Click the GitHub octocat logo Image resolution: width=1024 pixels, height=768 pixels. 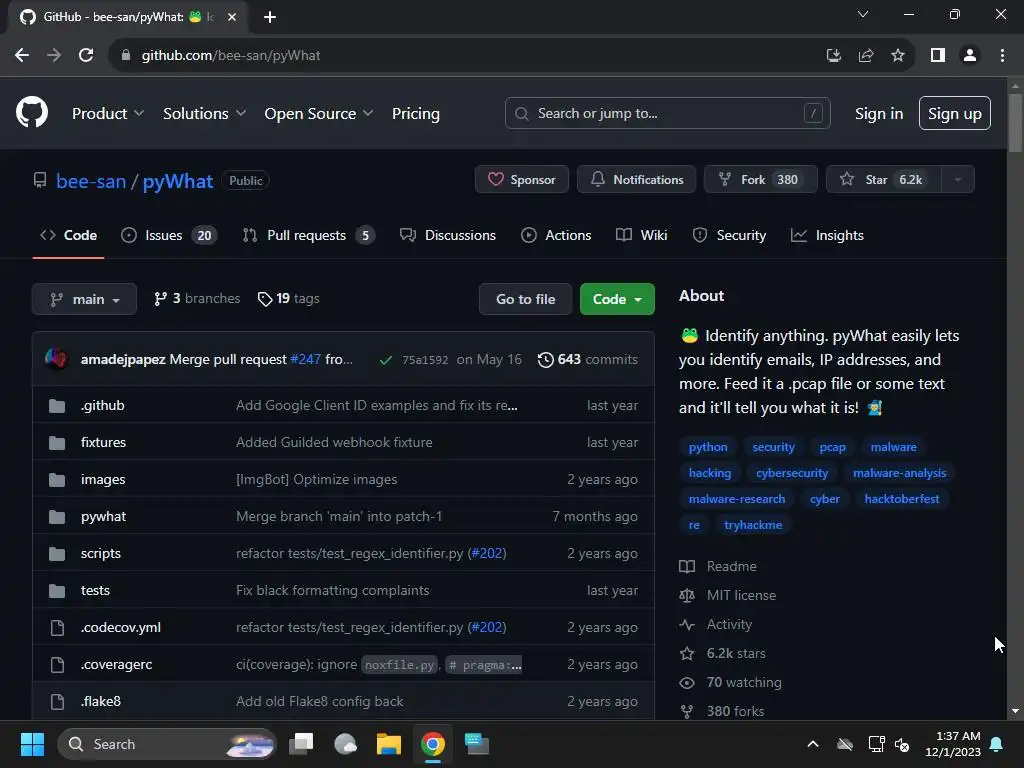pos(31,112)
